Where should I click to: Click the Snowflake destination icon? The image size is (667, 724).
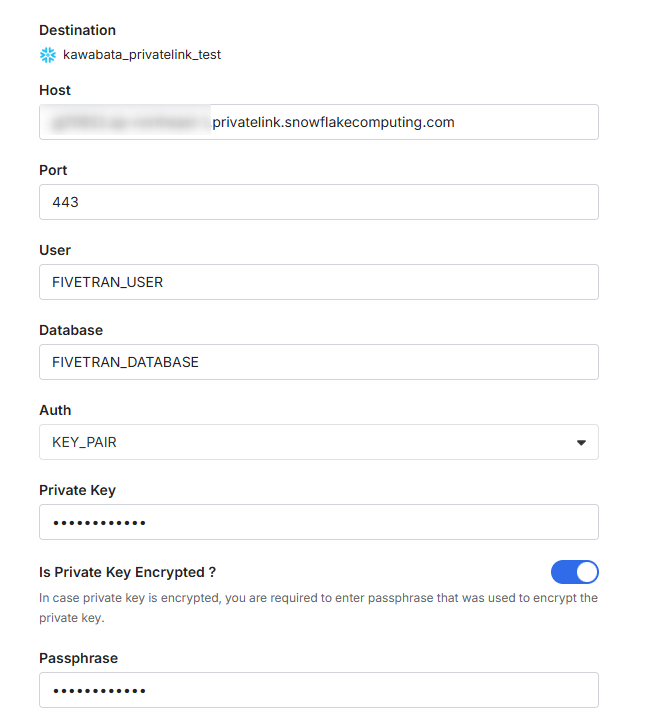48,54
